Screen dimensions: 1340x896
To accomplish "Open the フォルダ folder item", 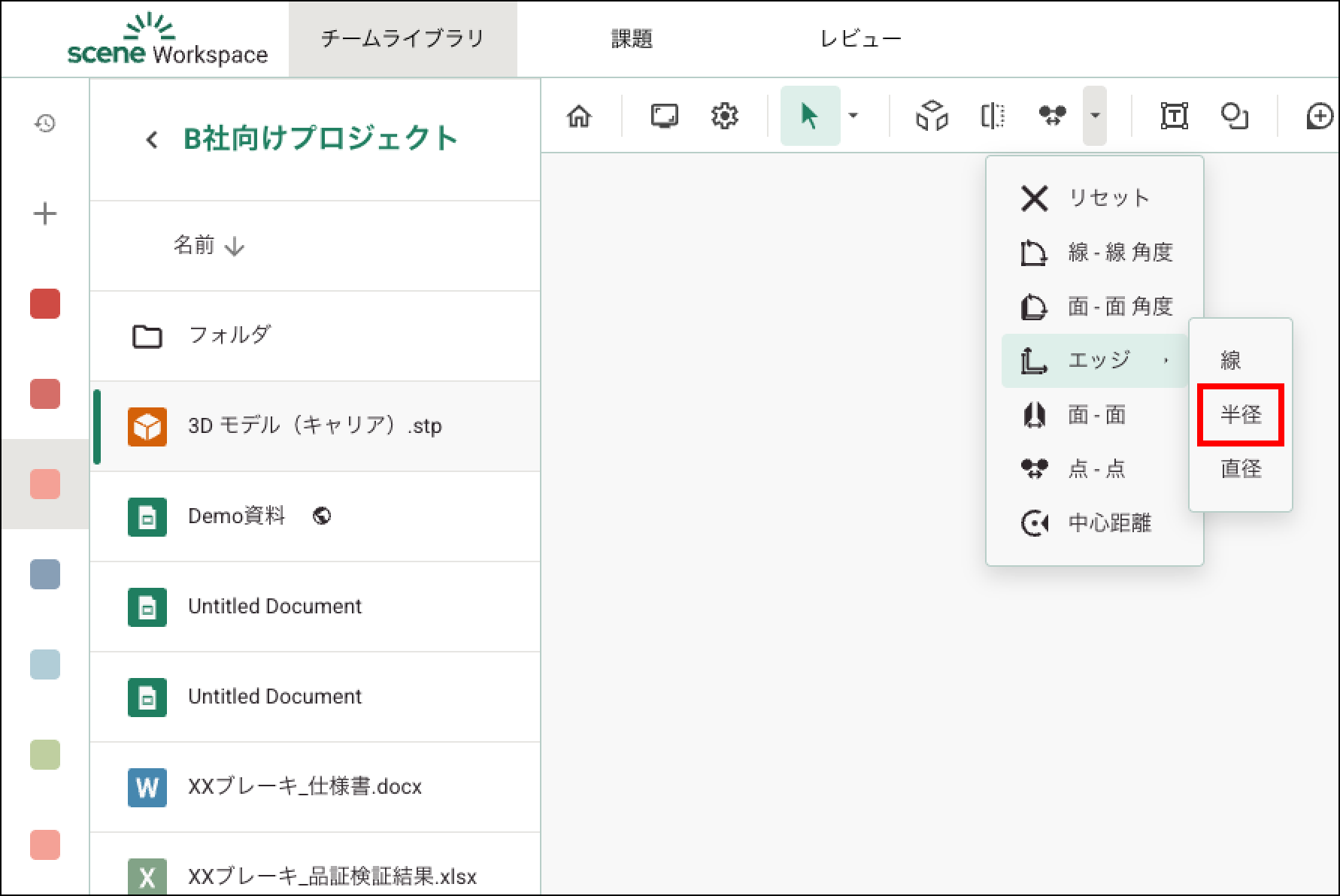I will click(x=229, y=335).
